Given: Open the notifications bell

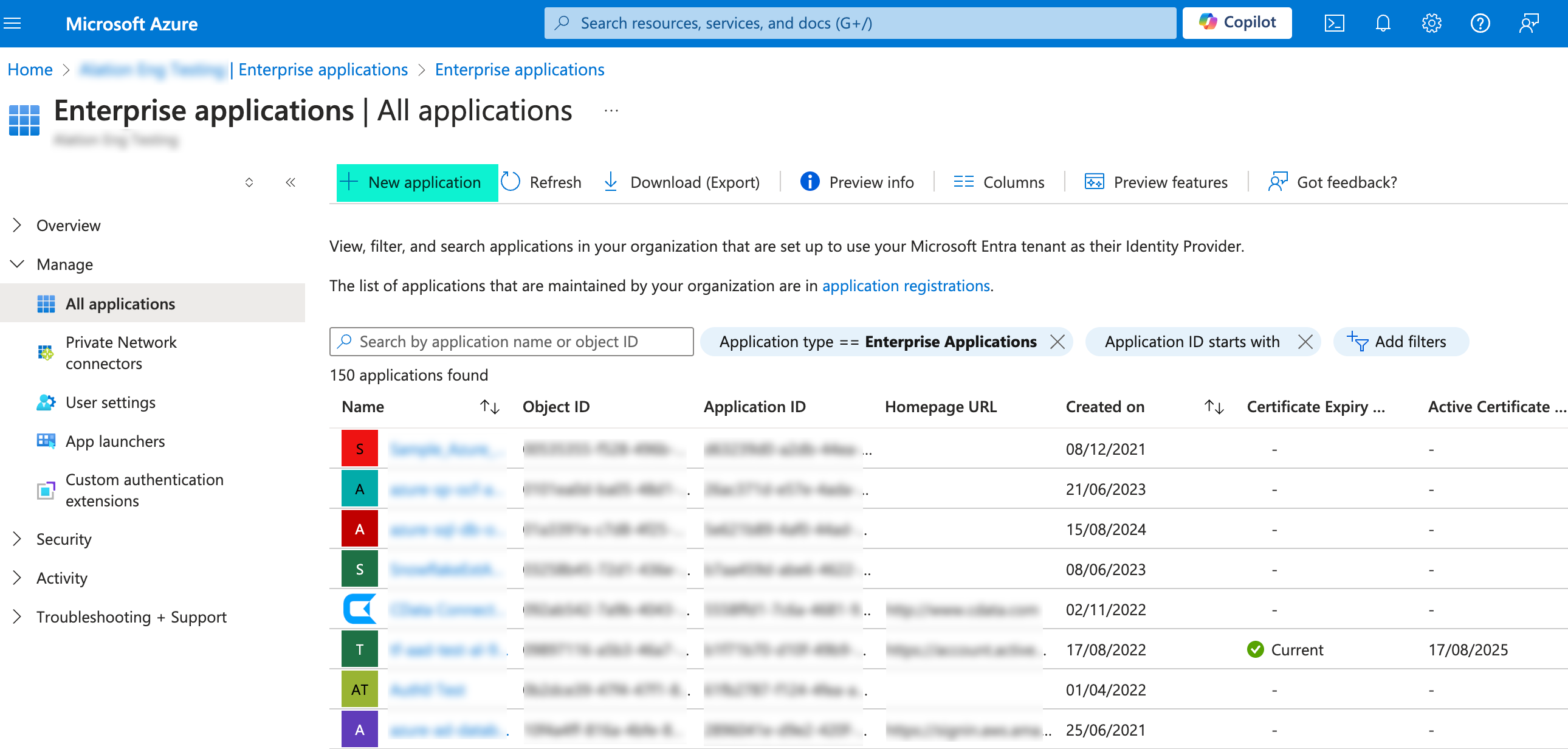Looking at the screenshot, I should click(1383, 23).
